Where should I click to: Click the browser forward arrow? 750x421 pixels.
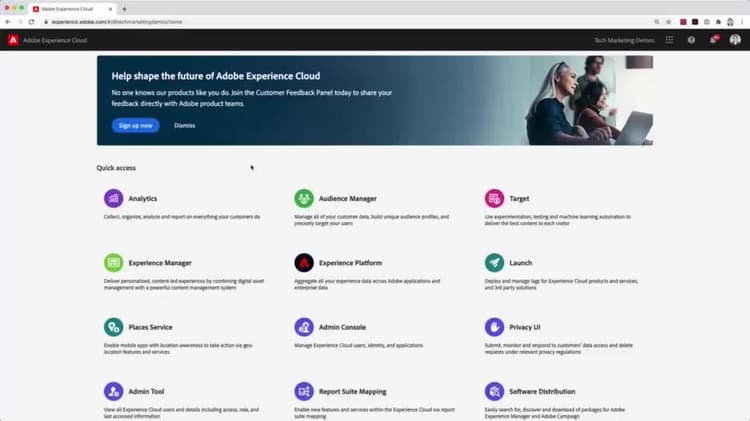pos(20,22)
